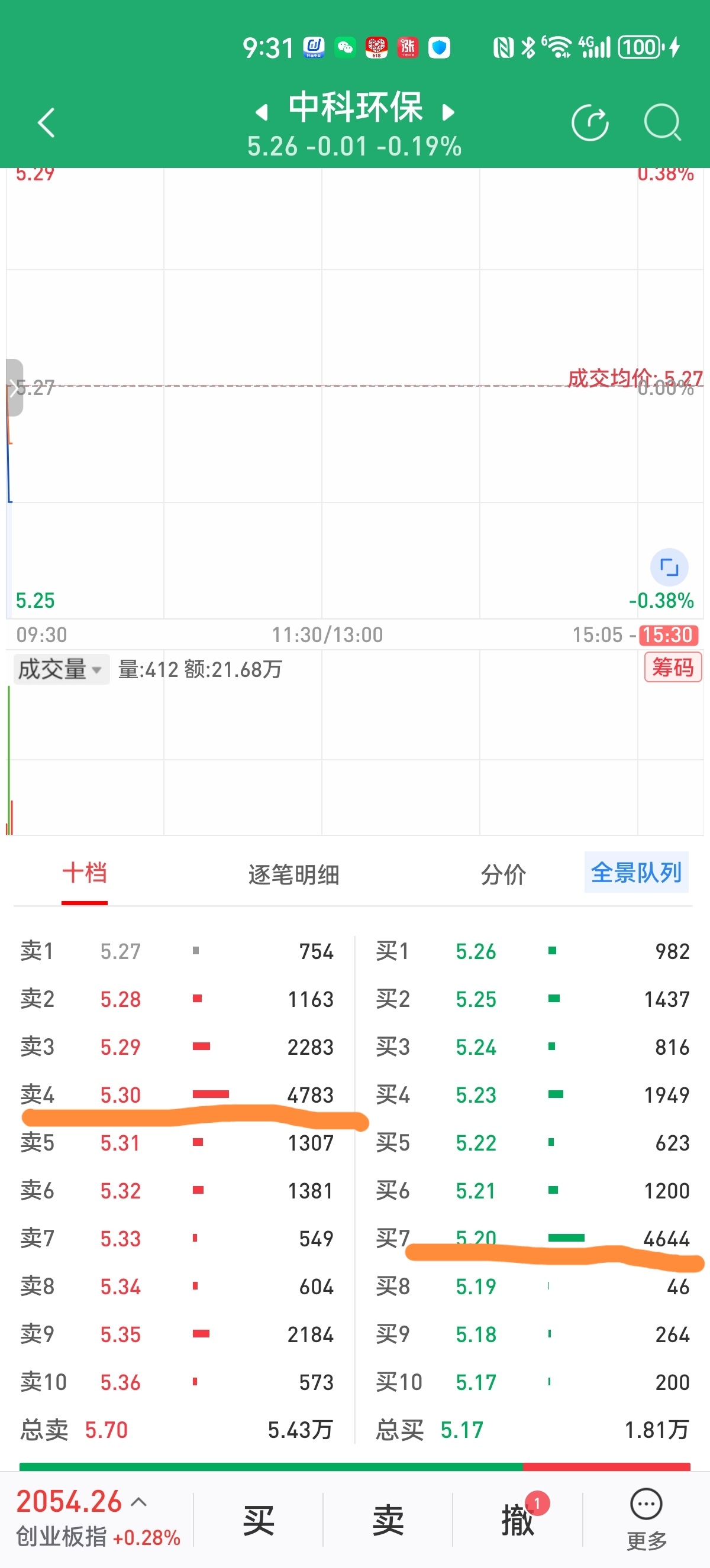Switch to 逐笔明细 tab
Image resolution: width=710 pixels, height=1568 pixels.
point(293,874)
